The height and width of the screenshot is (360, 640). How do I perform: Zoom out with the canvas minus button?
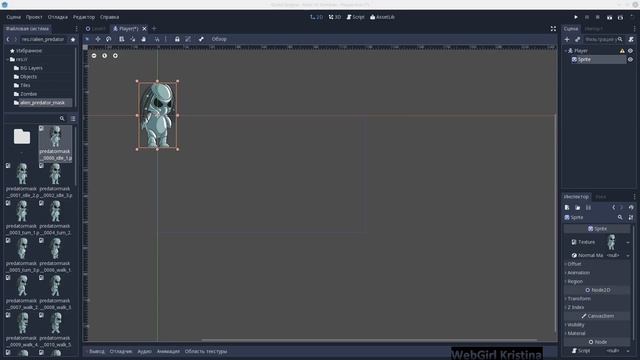(94, 56)
